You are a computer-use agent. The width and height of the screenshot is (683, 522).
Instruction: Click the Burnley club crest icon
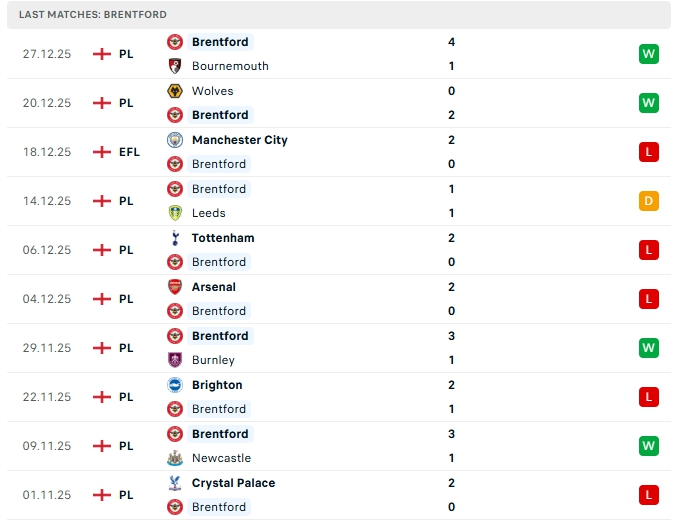click(x=175, y=360)
